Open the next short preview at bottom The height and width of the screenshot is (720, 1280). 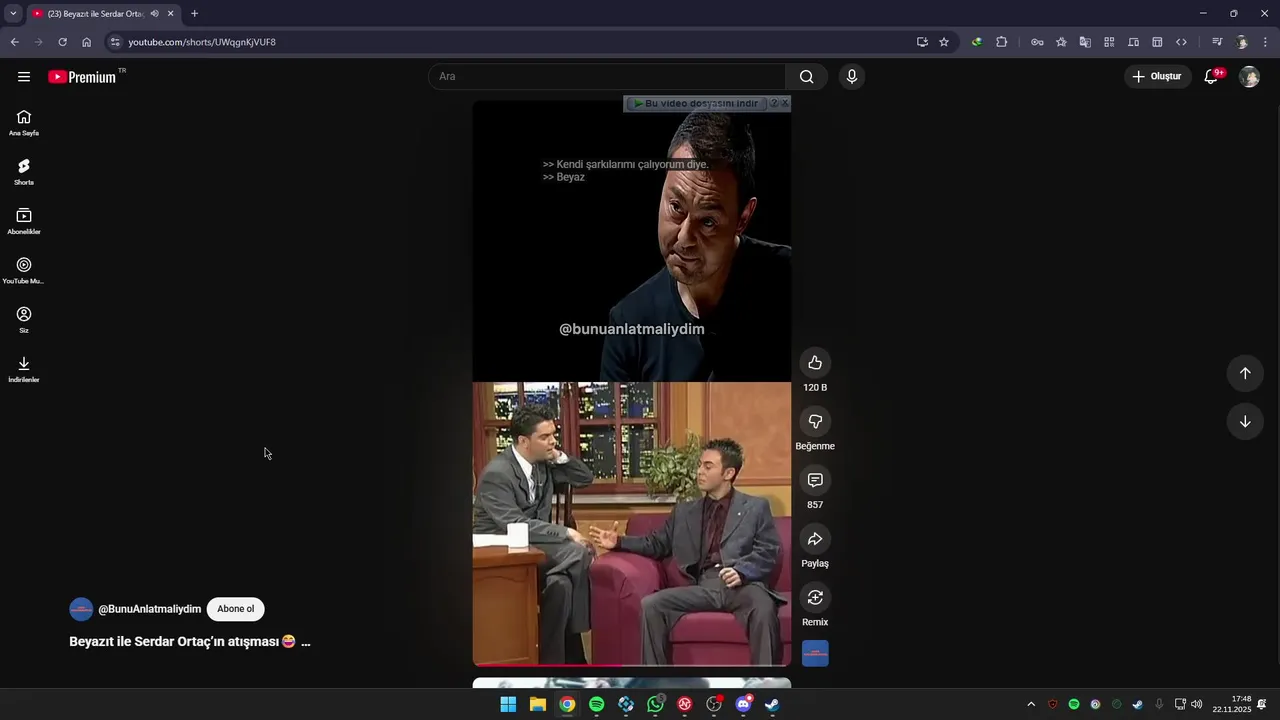coord(632,683)
